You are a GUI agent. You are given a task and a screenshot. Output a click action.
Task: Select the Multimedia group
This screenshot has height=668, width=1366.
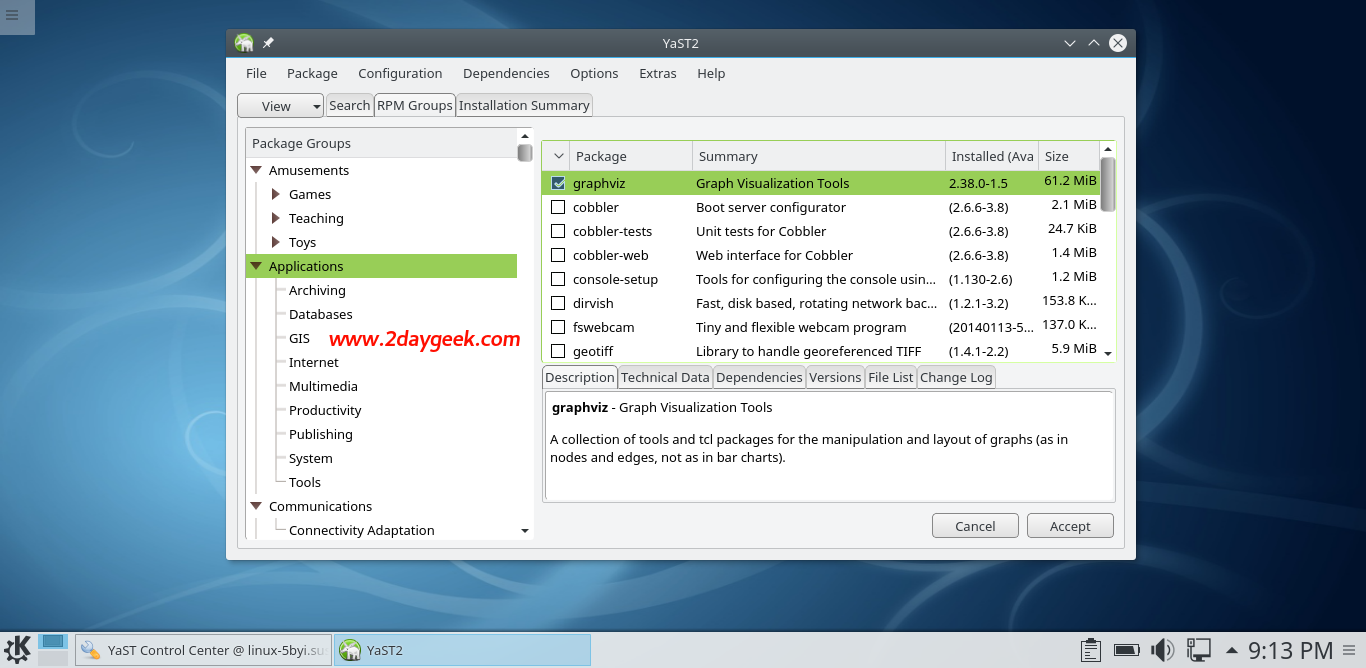pyautogui.click(x=323, y=386)
